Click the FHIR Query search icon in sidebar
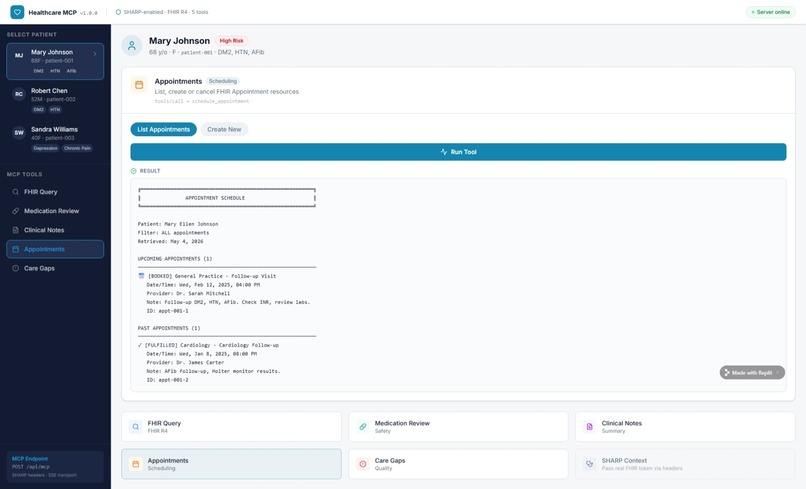This screenshot has width=806, height=489. coord(15,192)
